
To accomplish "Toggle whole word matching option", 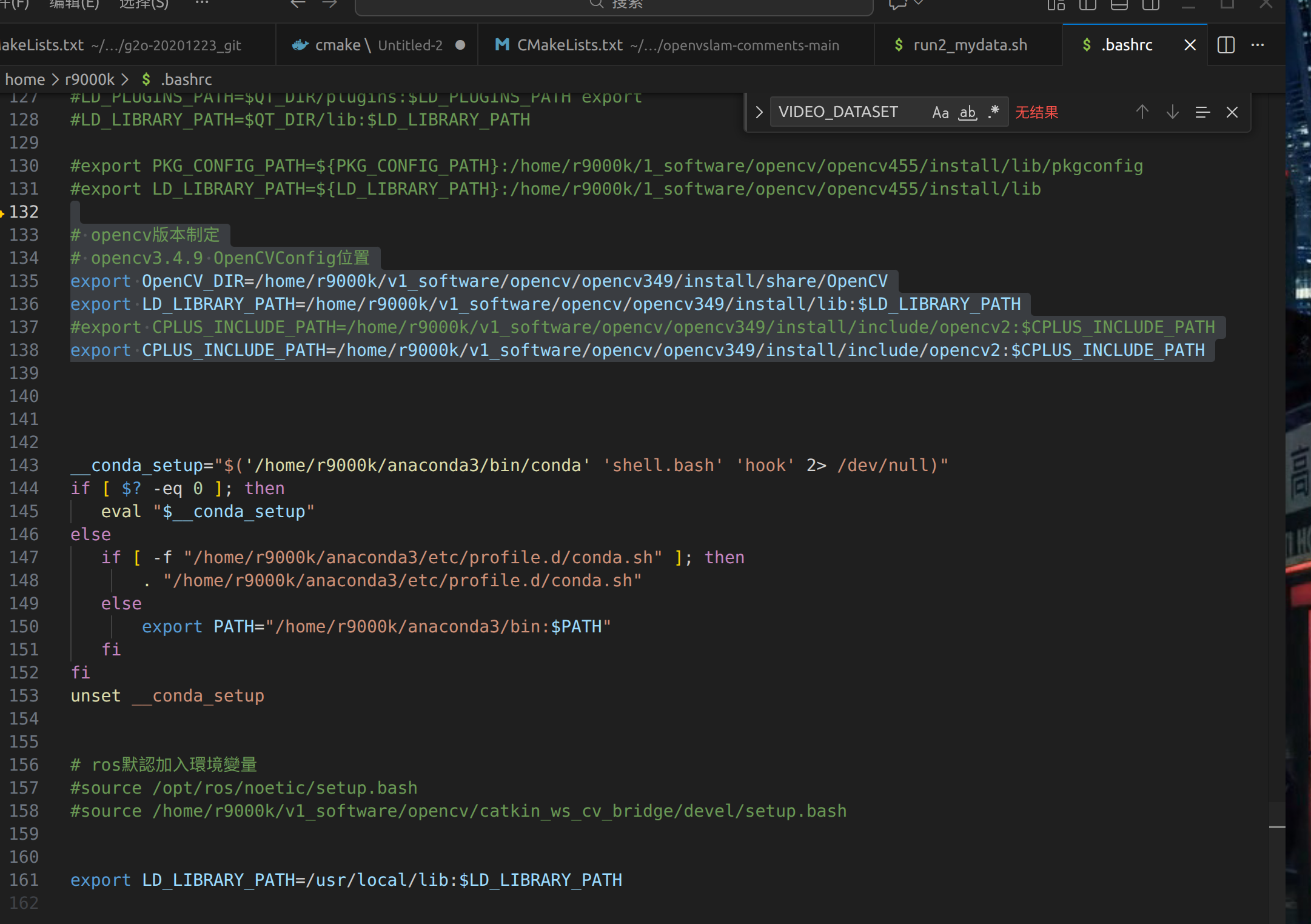I will (968, 113).
